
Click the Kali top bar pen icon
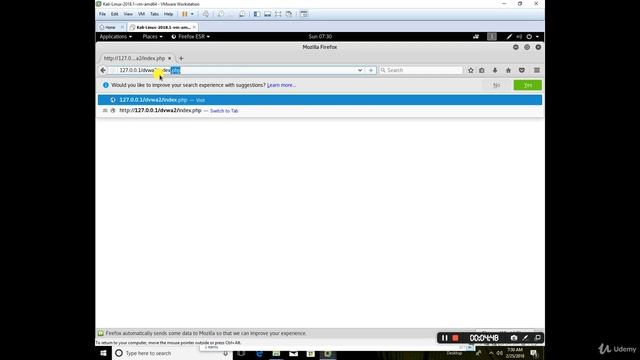(x=509, y=36)
